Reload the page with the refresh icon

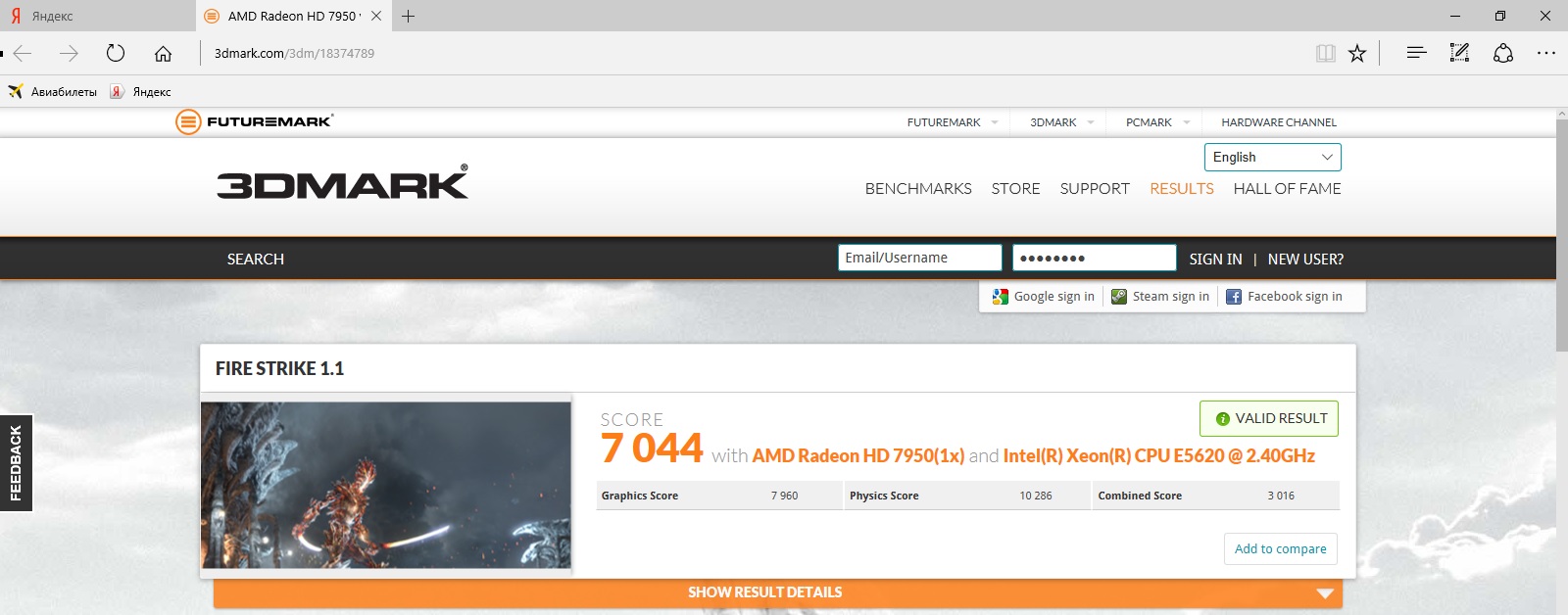(116, 53)
